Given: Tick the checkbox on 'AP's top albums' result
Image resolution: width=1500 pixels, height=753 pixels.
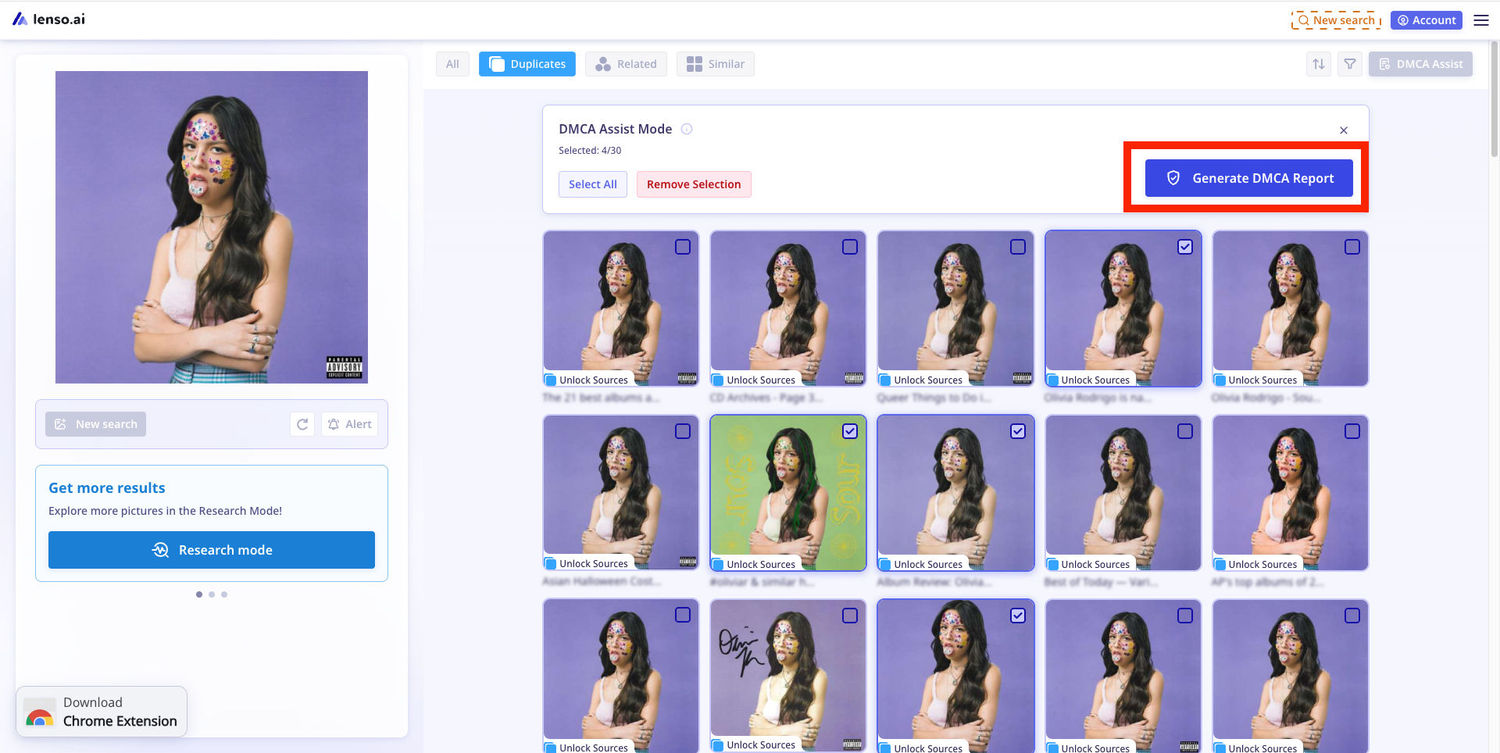Looking at the screenshot, I should tap(1352, 431).
